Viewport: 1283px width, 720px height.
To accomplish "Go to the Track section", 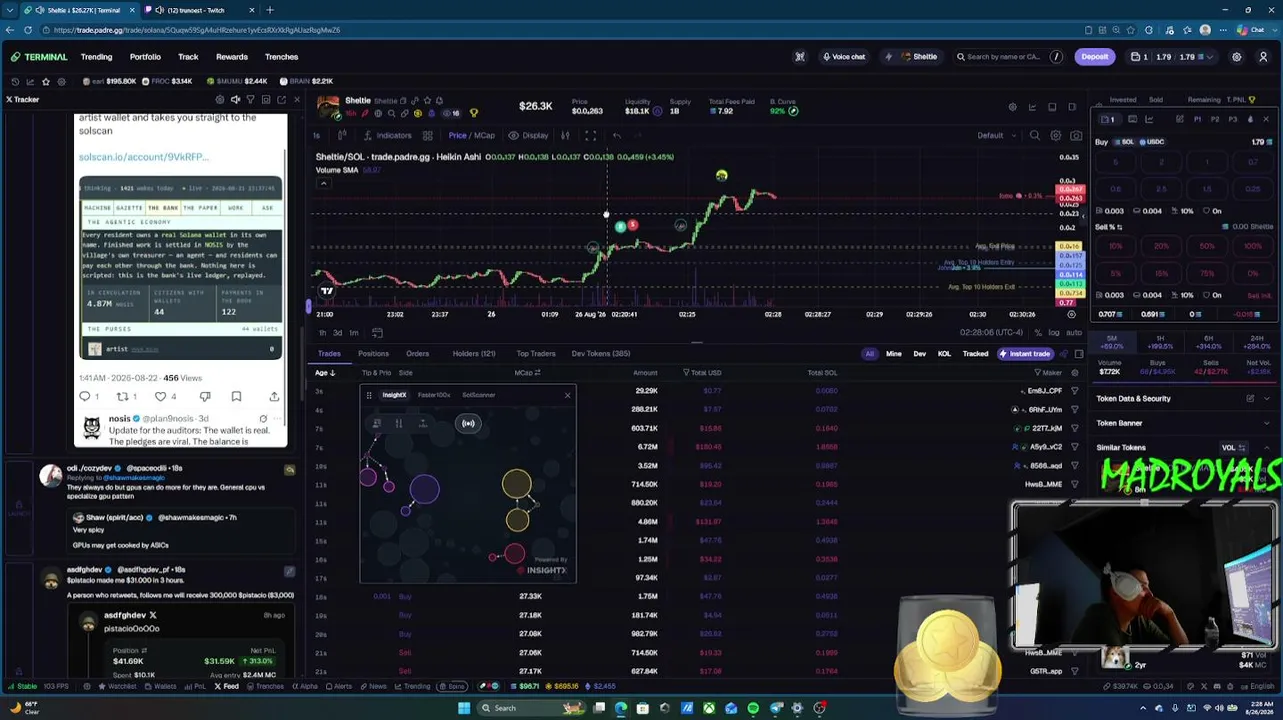I will point(188,57).
